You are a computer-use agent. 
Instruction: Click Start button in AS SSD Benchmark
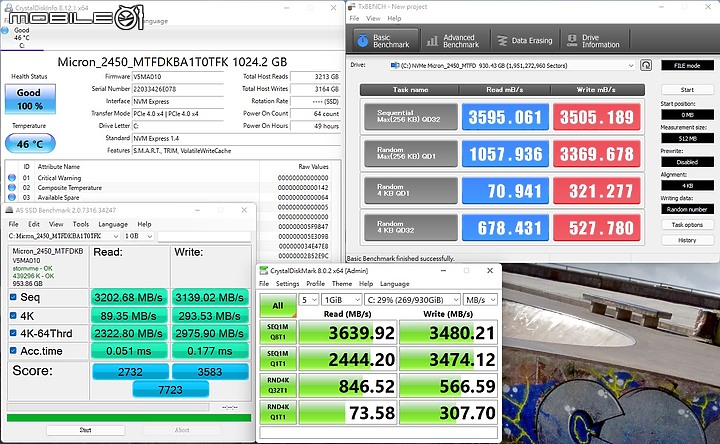tap(85, 430)
